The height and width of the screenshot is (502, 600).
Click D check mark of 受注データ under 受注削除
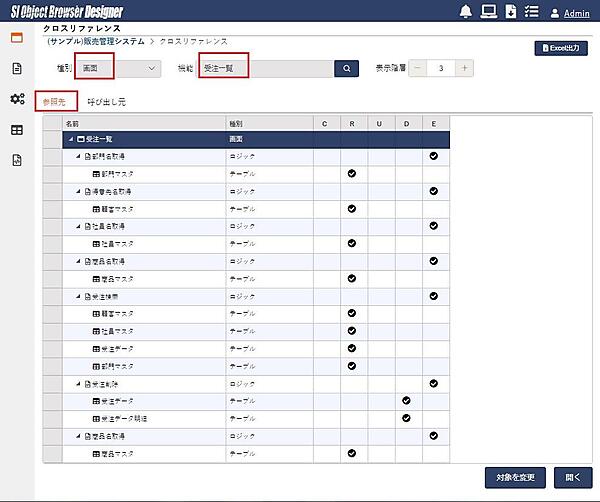click(406, 401)
